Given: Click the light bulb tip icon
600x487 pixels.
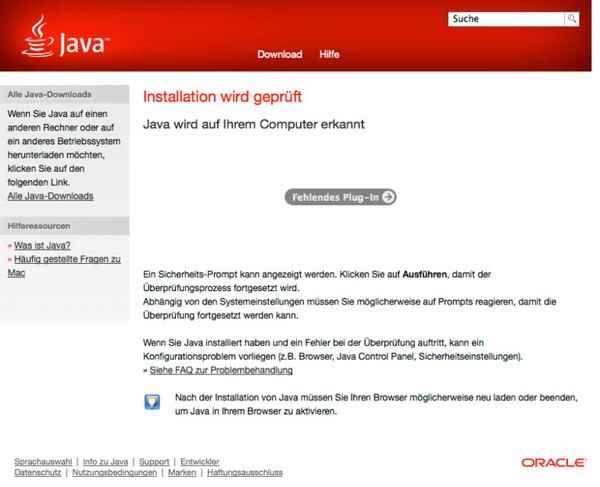Looking at the screenshot, I should [152, 402].
